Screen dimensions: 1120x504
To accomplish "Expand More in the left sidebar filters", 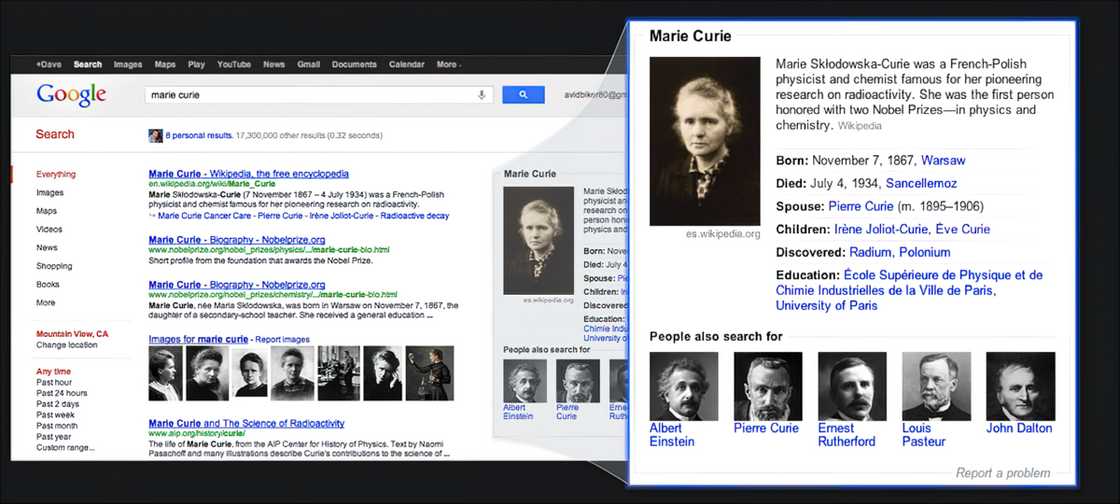I will pyautogui.click(x=46, y=303).
